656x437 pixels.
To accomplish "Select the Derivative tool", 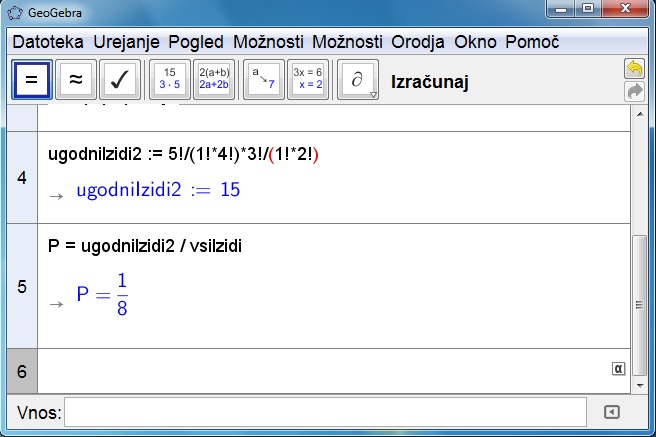I will (x=358, y=79).
